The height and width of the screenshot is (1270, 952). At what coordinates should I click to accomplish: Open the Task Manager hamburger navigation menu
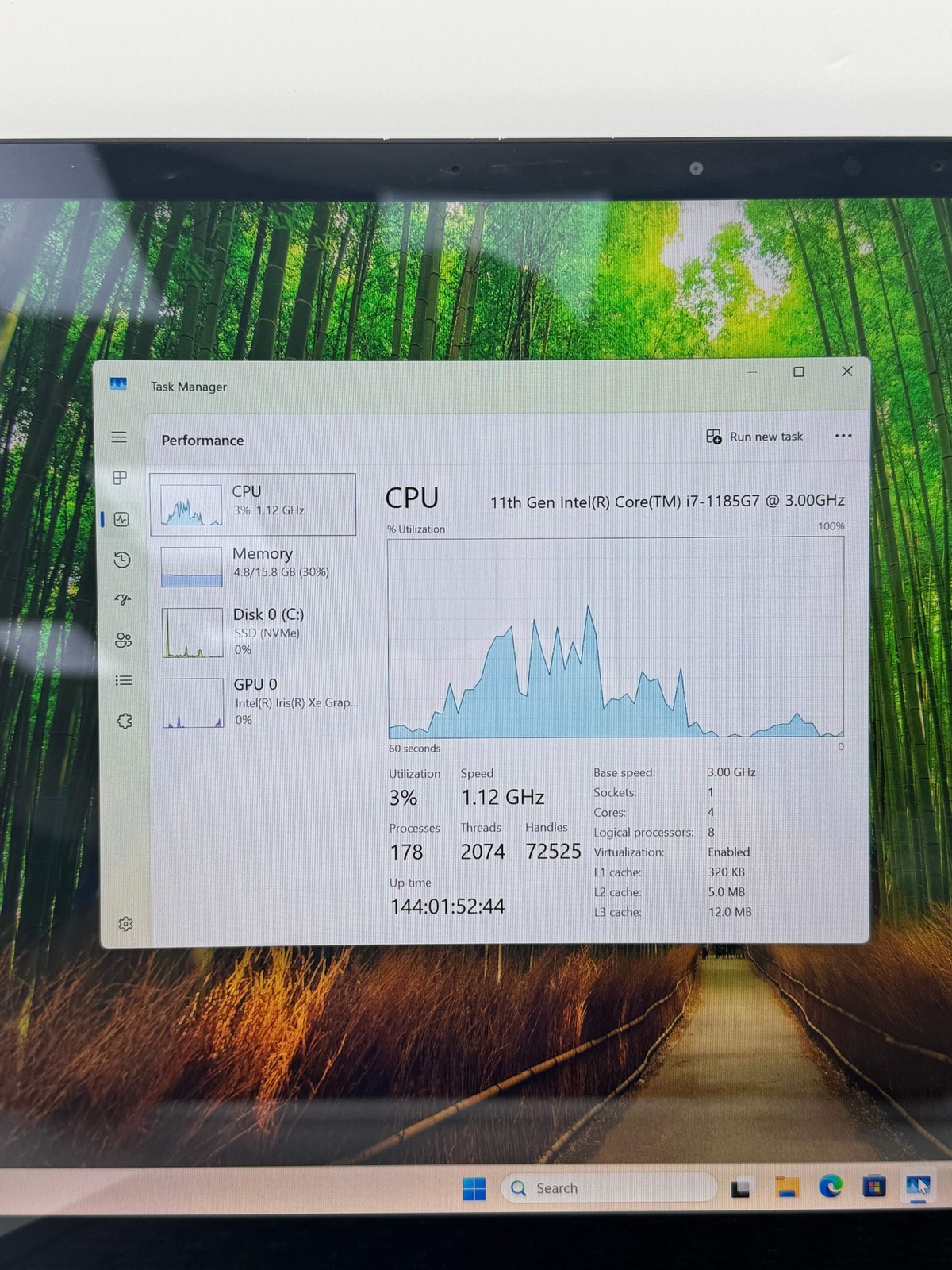pos(119,437)
